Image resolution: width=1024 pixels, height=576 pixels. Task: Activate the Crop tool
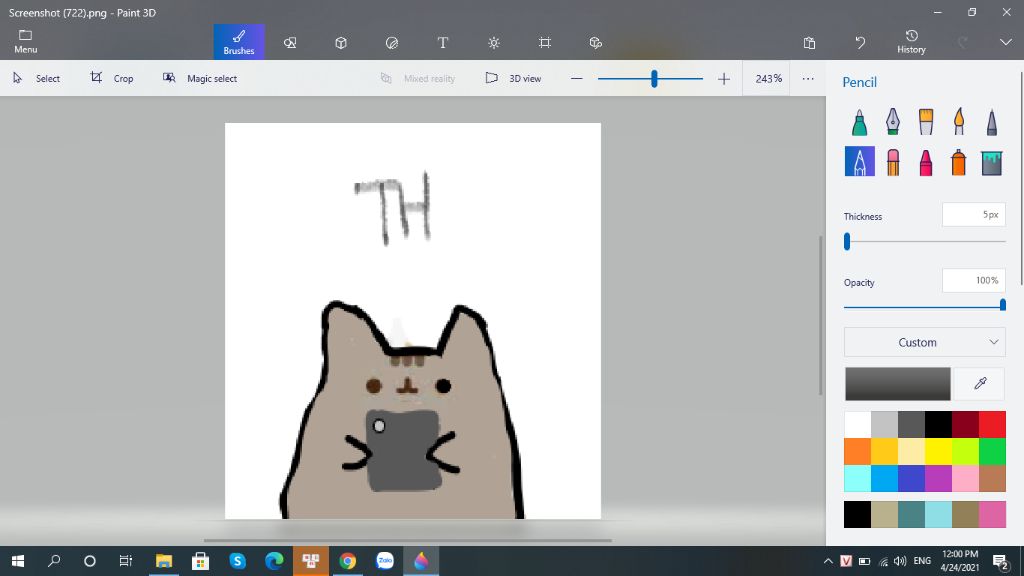pyautogui.click(x=112, y=78)
